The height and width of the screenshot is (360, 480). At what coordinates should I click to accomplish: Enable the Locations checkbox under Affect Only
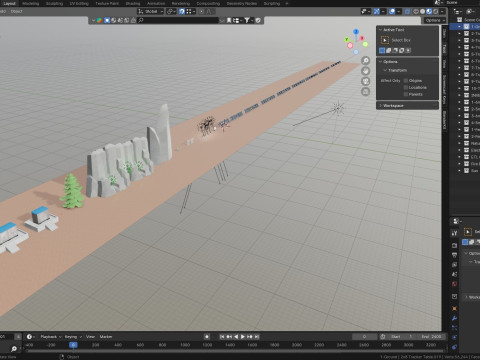pyautogui.click(x=406, y=87)
